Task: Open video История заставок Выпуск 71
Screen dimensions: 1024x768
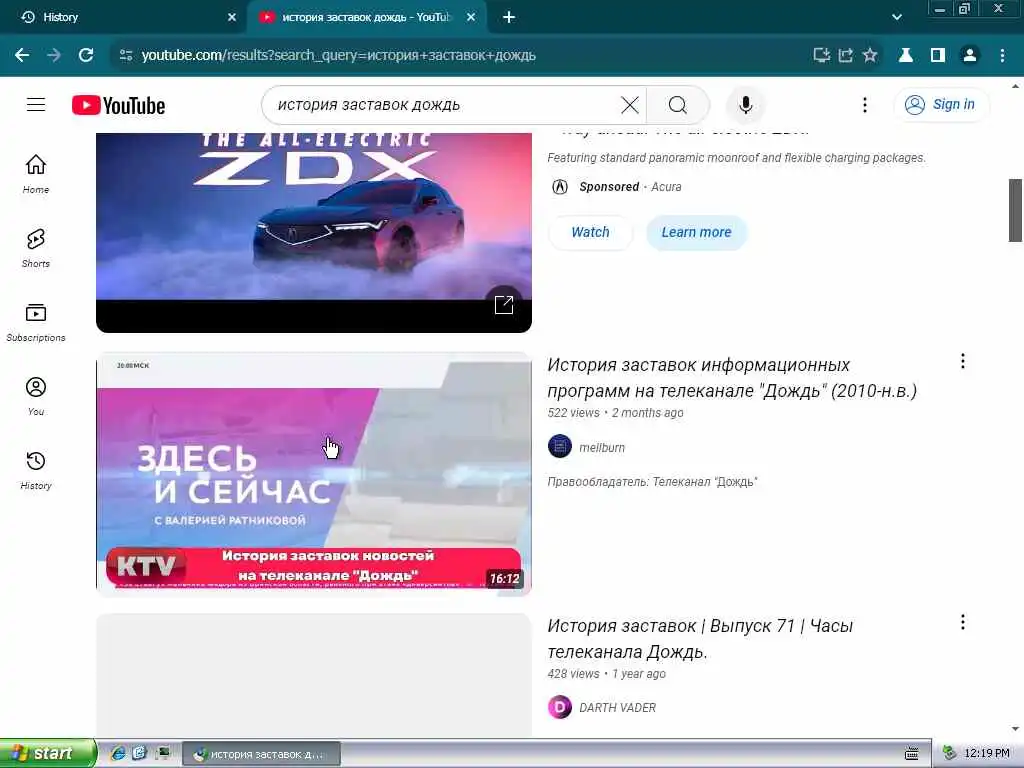Action: tap(699, 639)
